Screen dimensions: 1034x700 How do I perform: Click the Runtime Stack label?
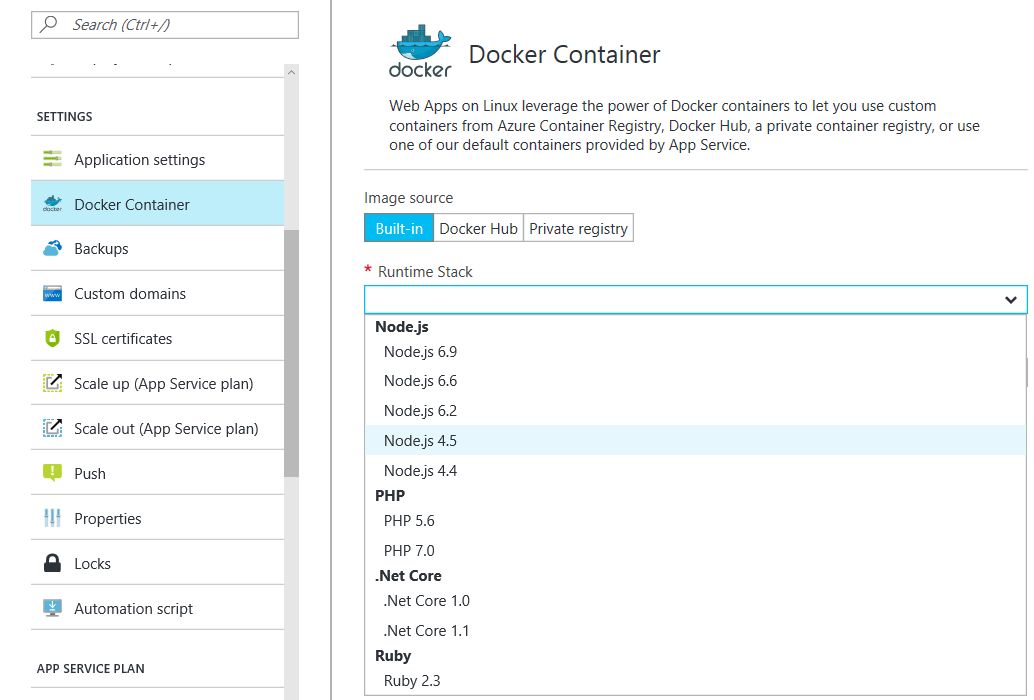point(425,272)
